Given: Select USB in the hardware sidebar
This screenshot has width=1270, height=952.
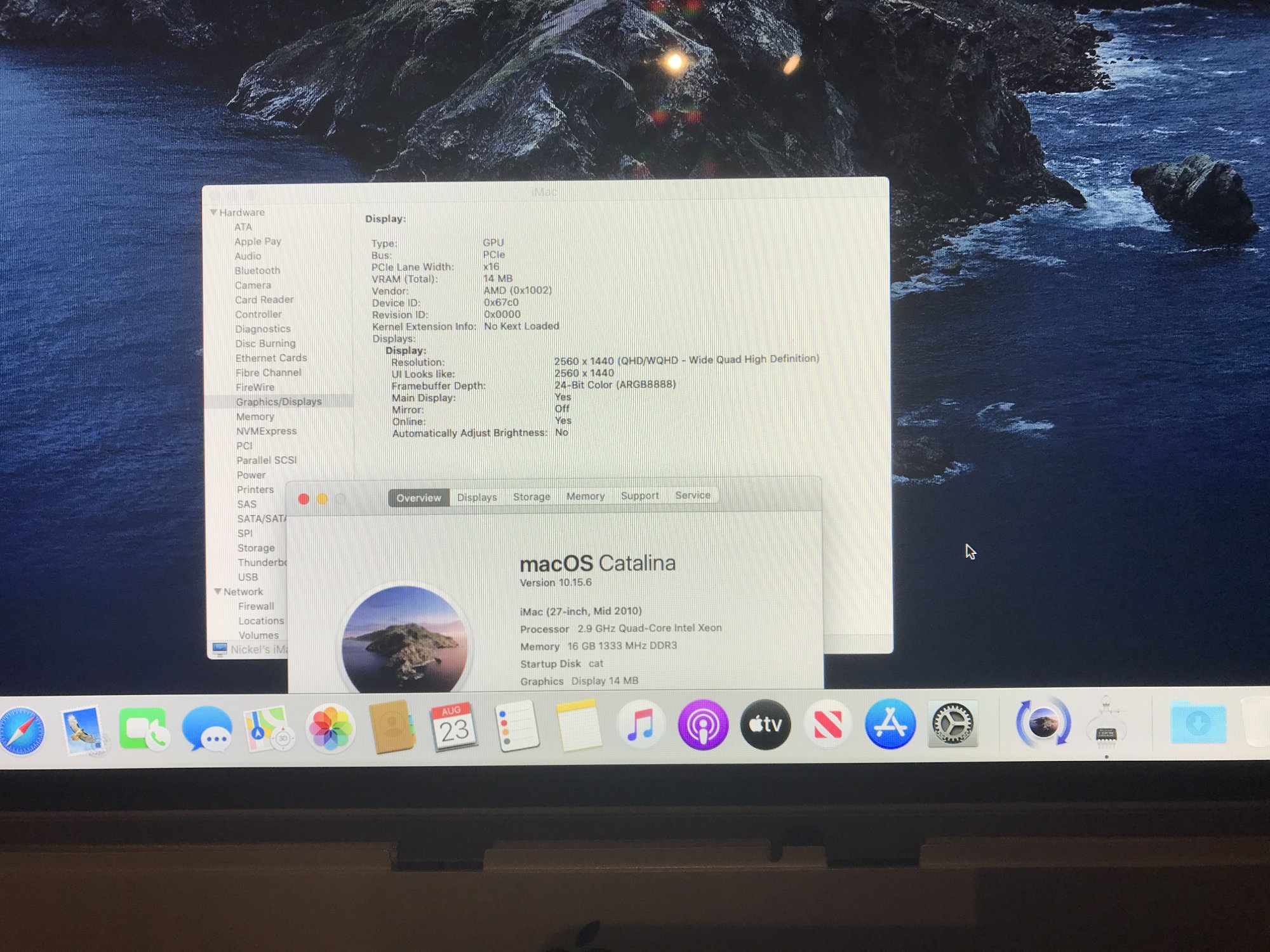Looking at the screenshot, I should click(248, 577).
